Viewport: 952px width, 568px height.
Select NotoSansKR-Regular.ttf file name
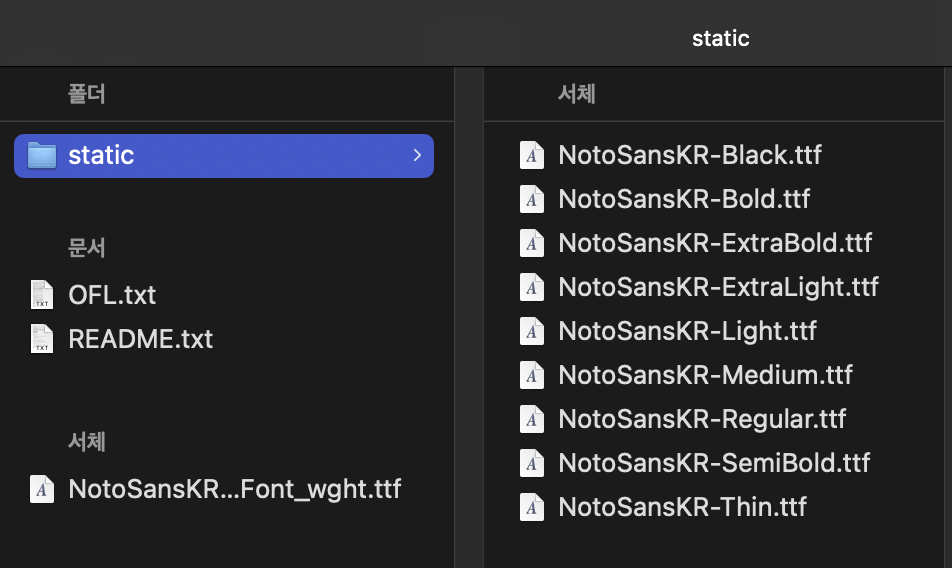(x=702, y=420)
